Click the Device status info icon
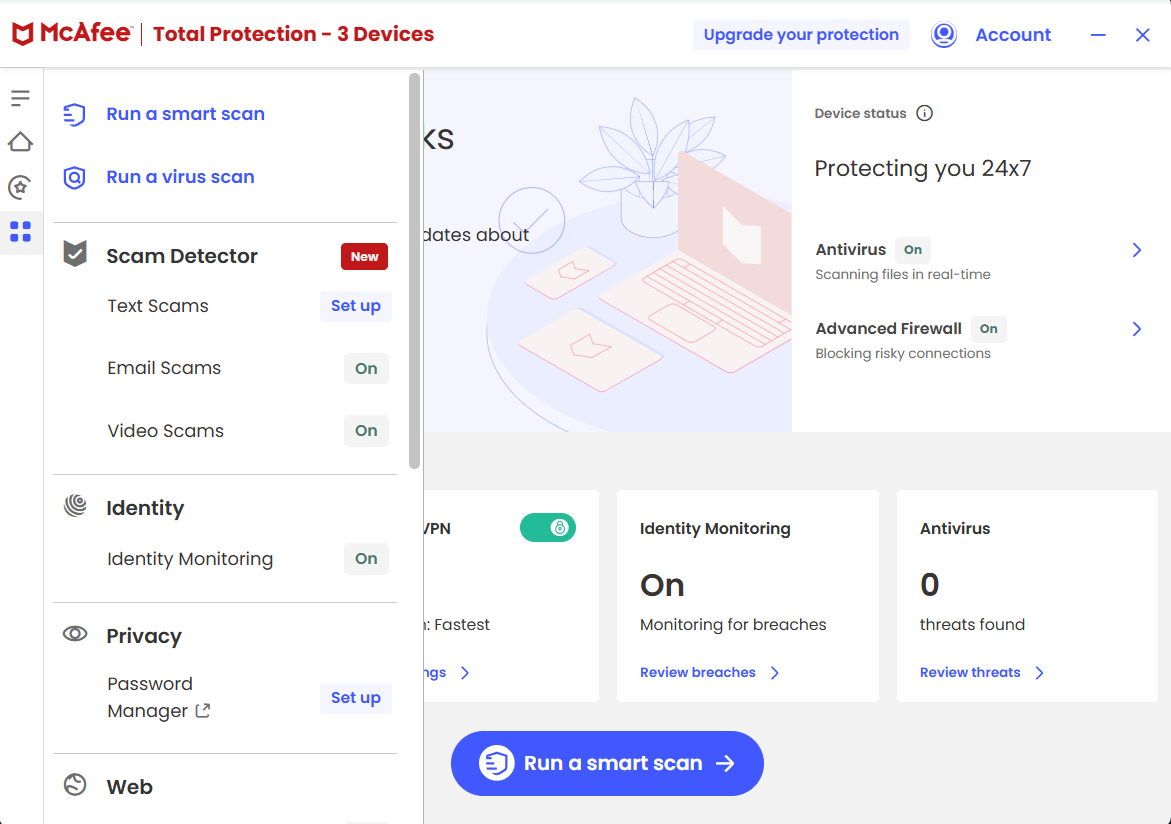1171x824 pixels. pos(925,114)
